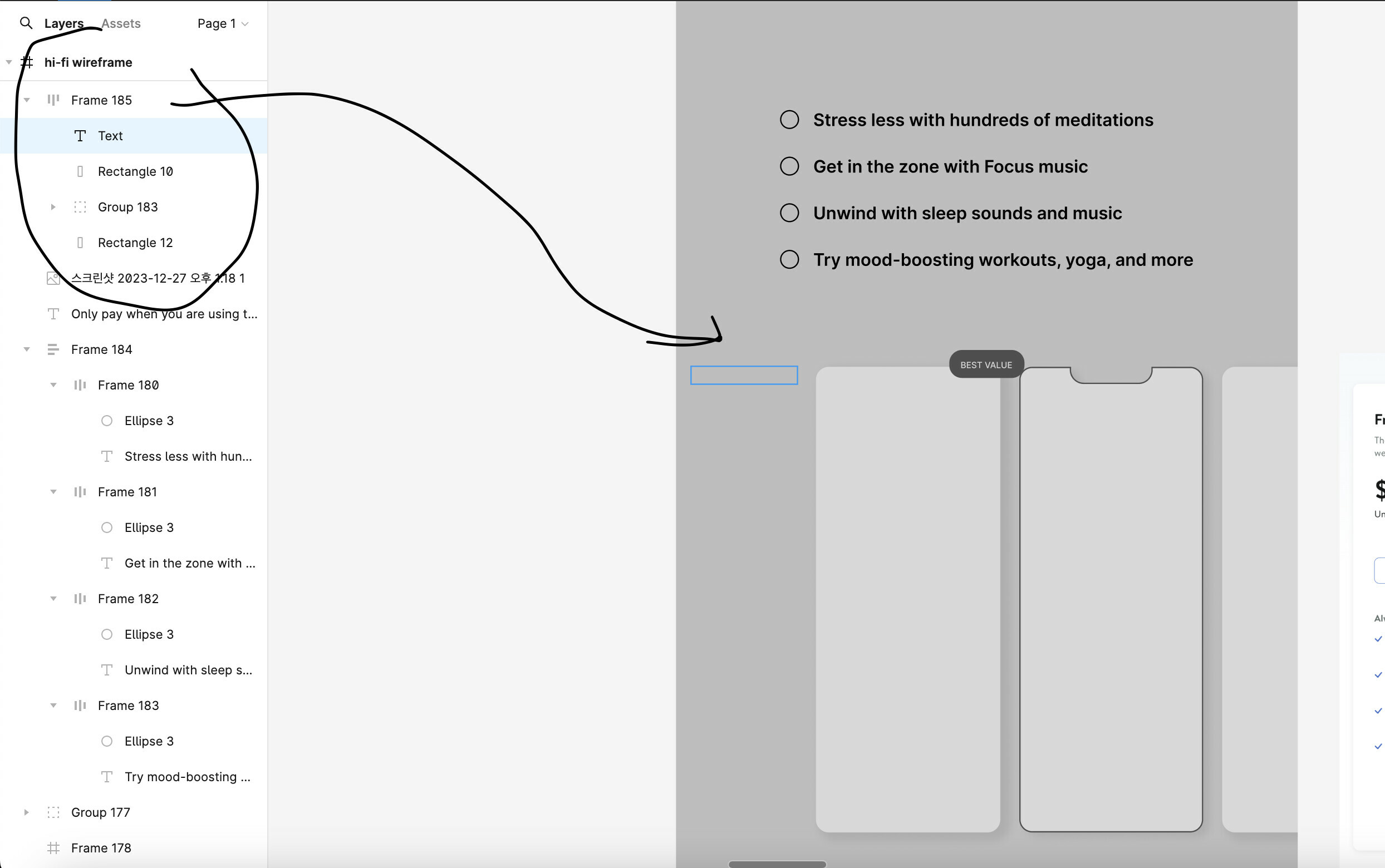Expand Frame 185 layer group
1385x868 pixels.
pyautogui.click(x=26, y=100)
